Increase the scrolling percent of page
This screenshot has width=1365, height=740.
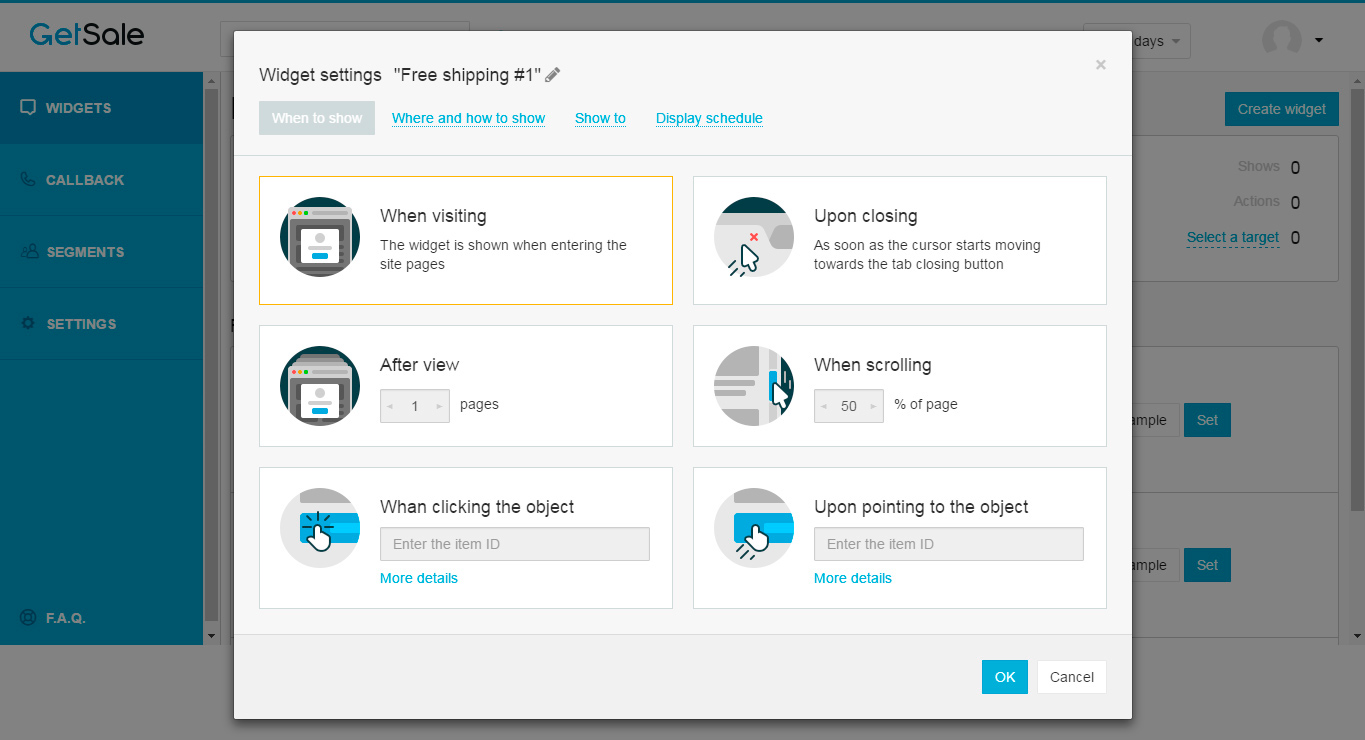[x=873, y=406]
